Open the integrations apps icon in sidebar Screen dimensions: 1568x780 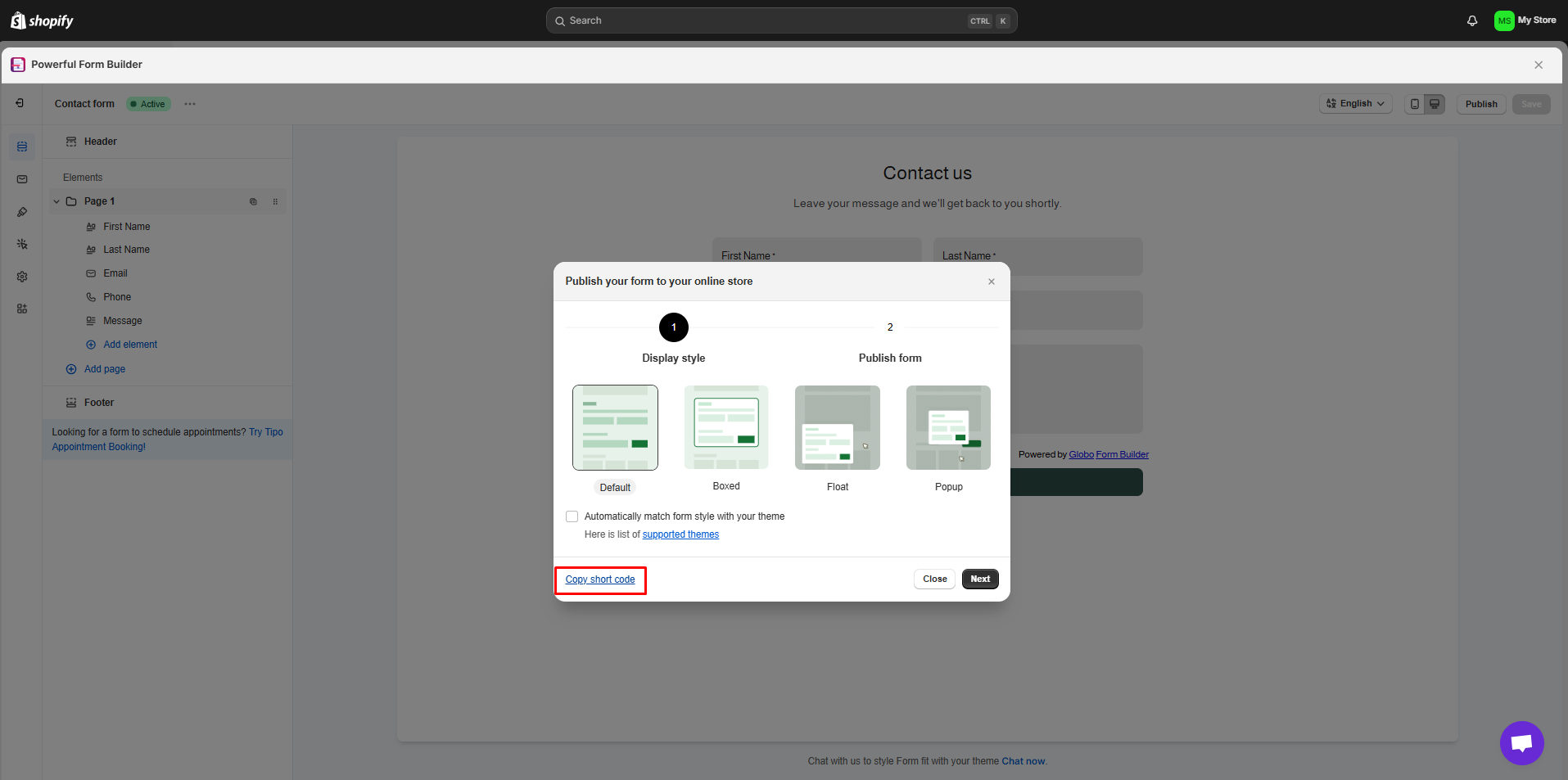coord(21,309)
